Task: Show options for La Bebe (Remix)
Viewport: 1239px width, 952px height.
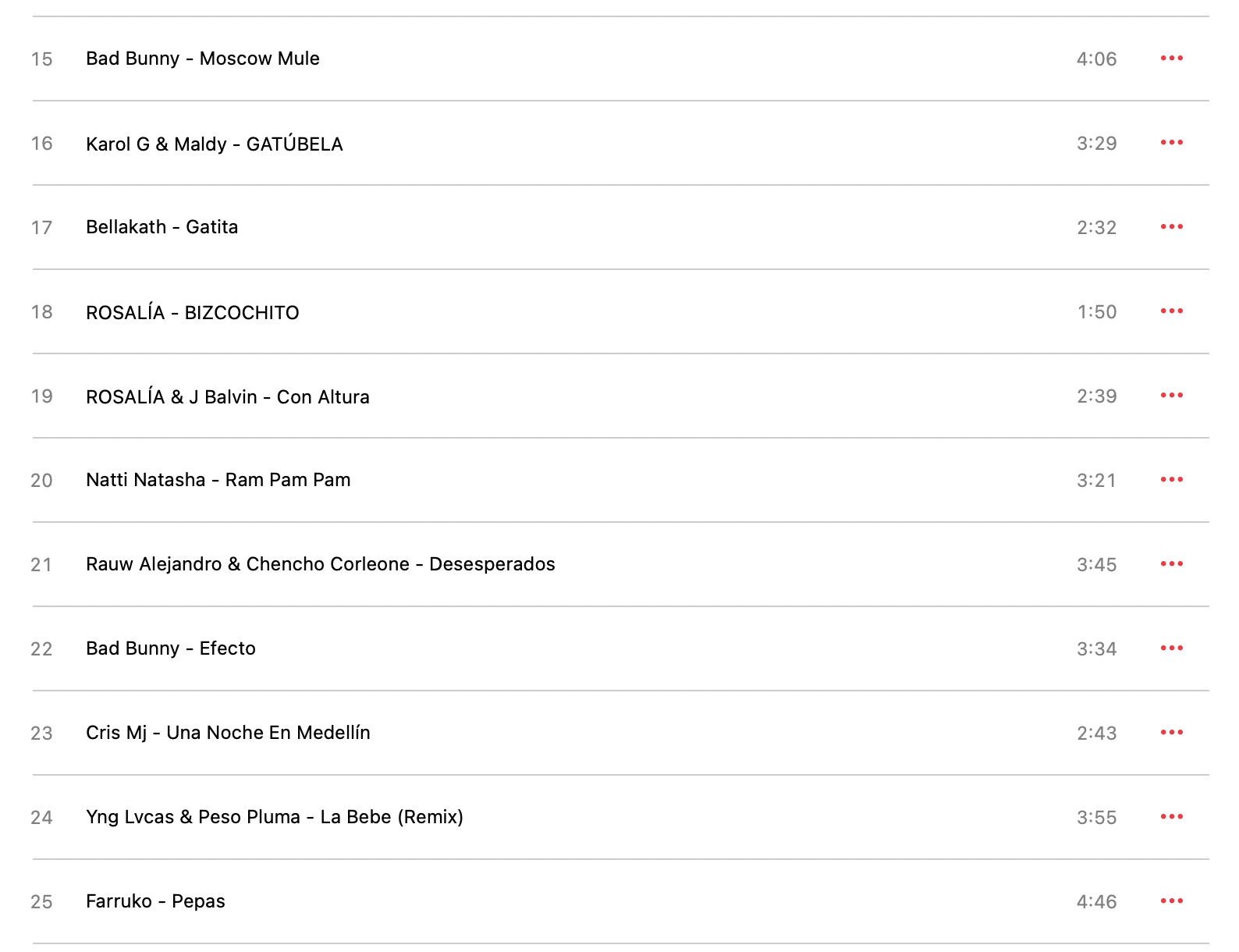Action: click(x=1171, y=817)
